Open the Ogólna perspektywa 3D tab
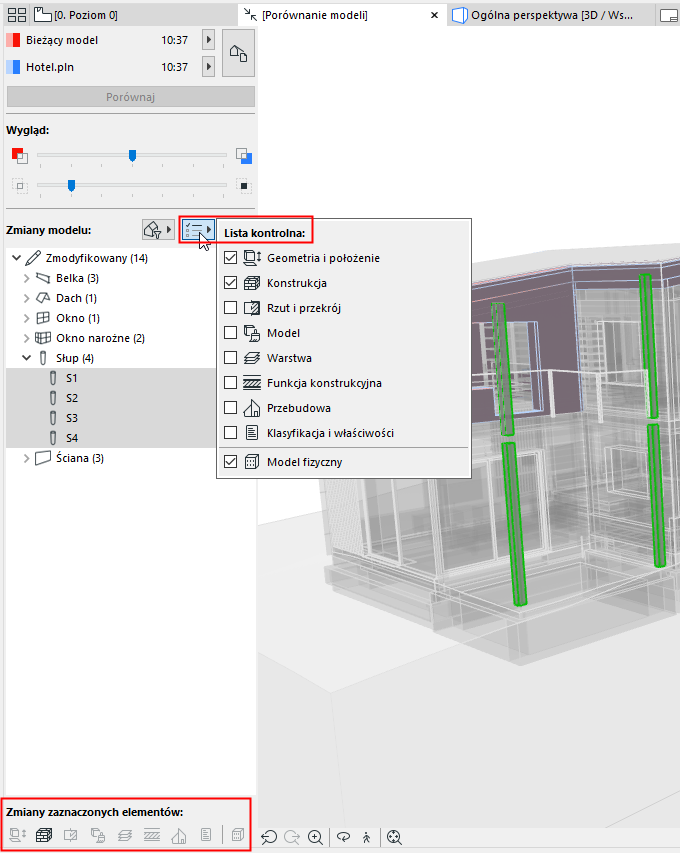680x853 pixels. pos(549,15)
